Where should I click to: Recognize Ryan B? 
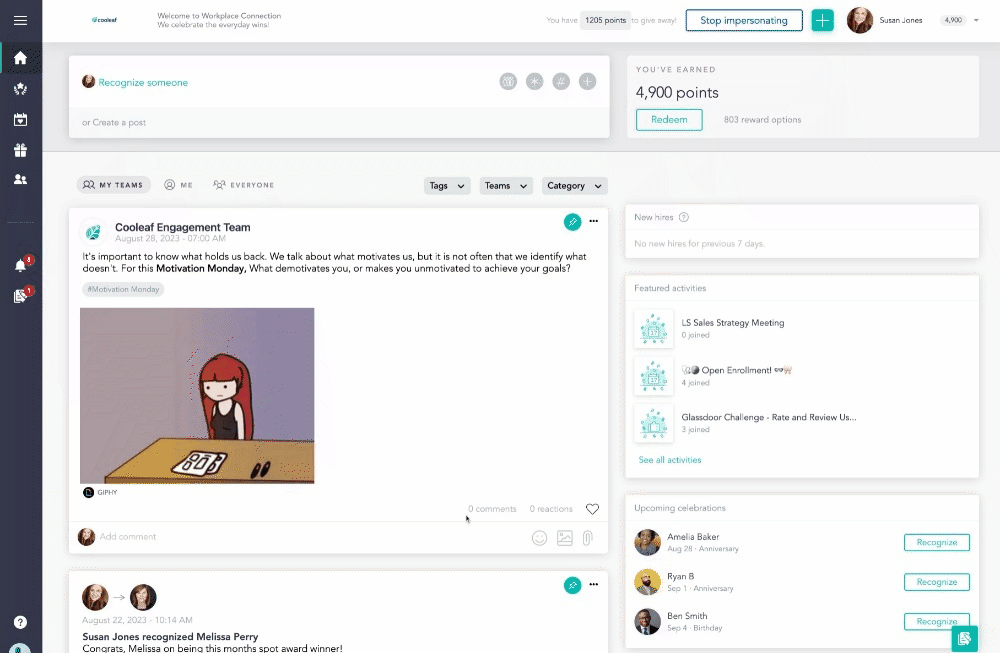click(937, 582)
